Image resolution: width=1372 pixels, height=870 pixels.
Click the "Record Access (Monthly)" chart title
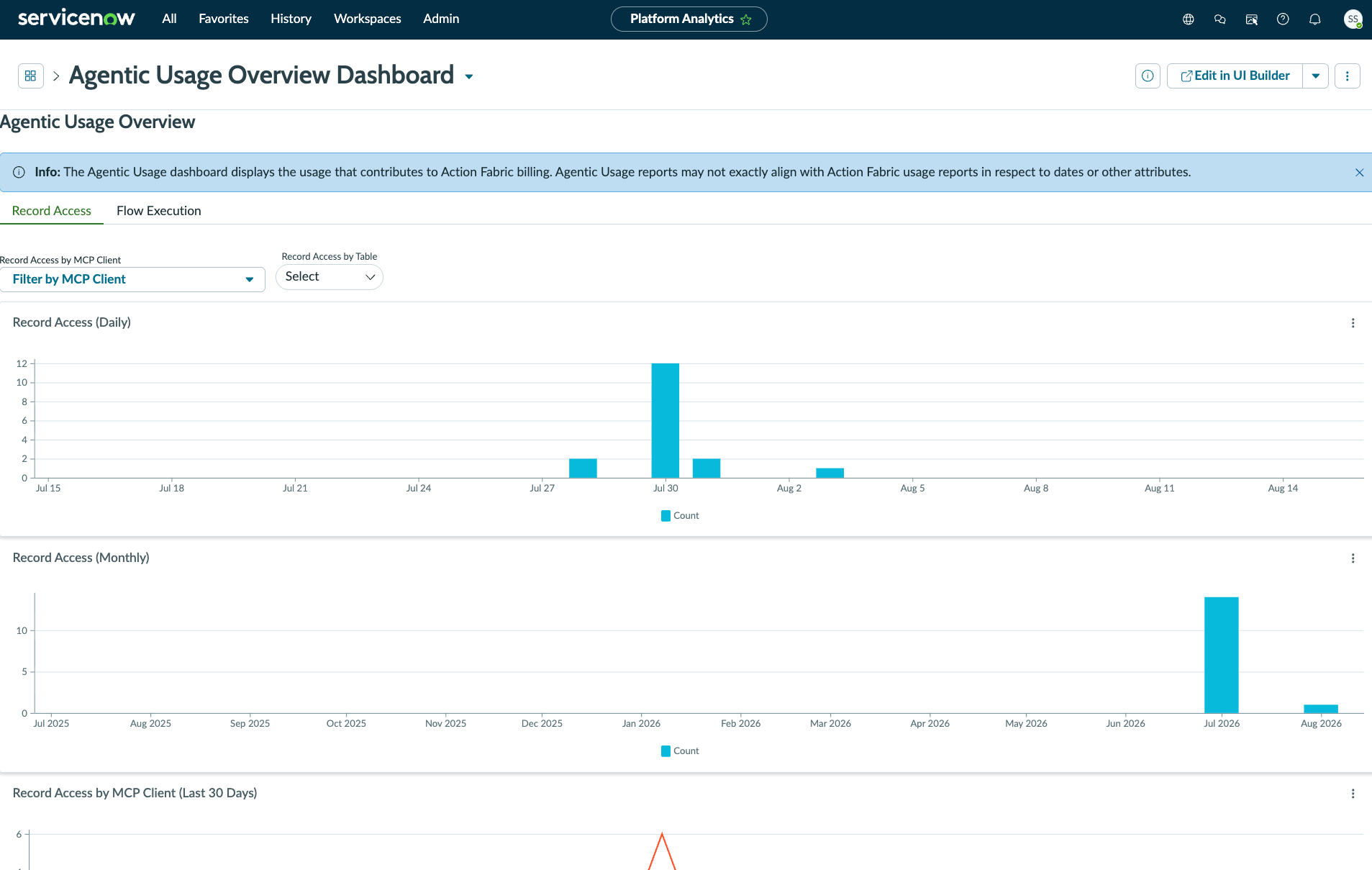click(81, 558)
